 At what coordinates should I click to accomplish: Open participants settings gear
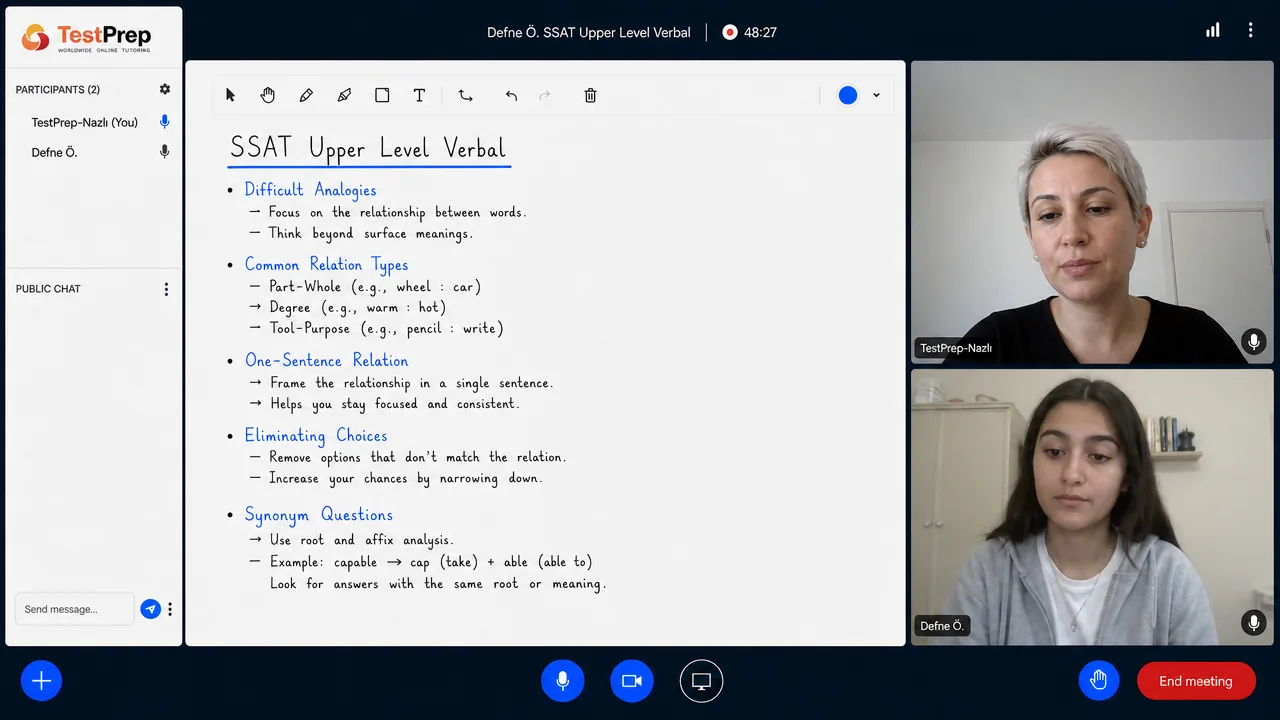(165, 89)
